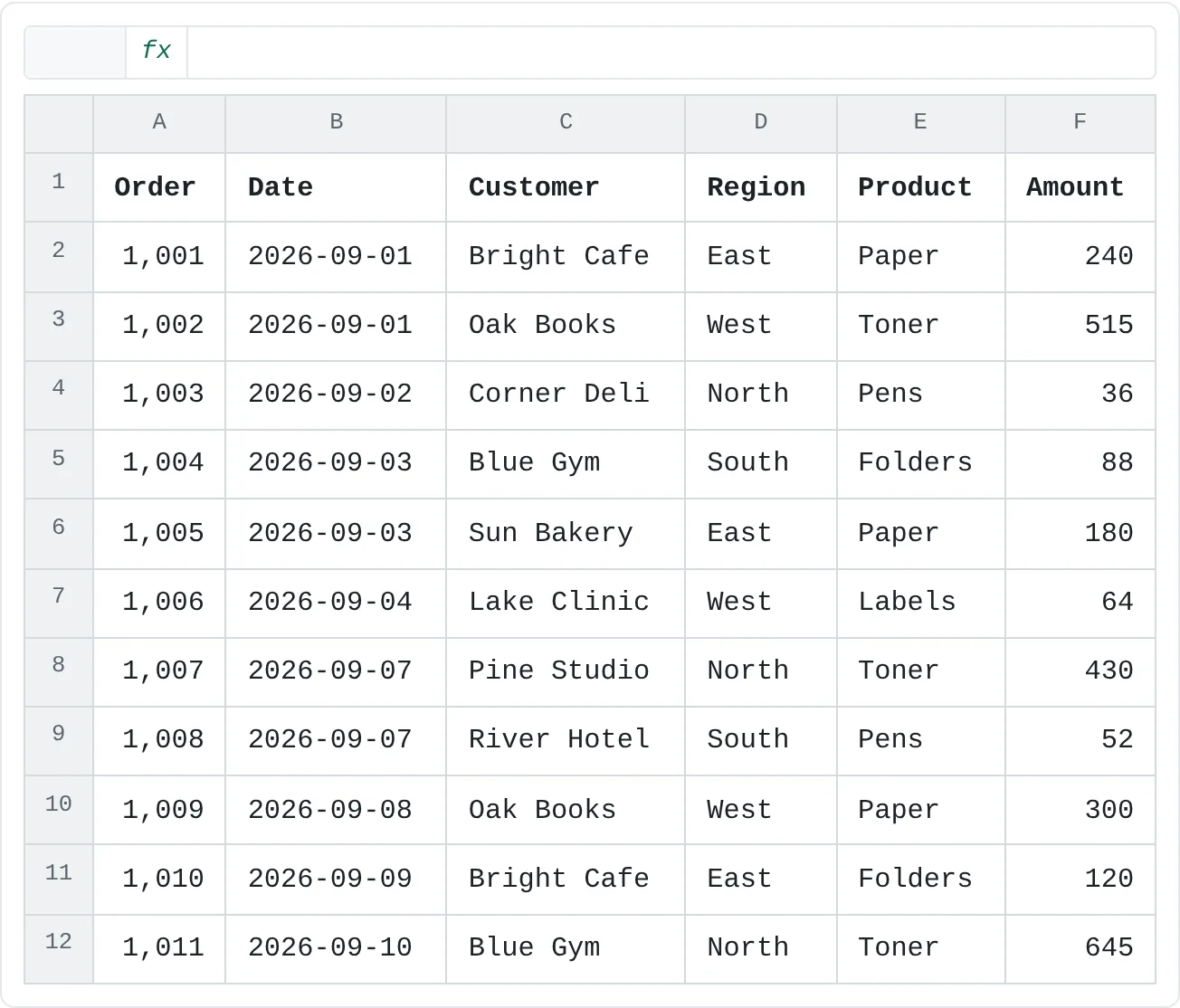Select column A header
Image resolution: width=1180 pixels, height=1008 pixels.
159,124
